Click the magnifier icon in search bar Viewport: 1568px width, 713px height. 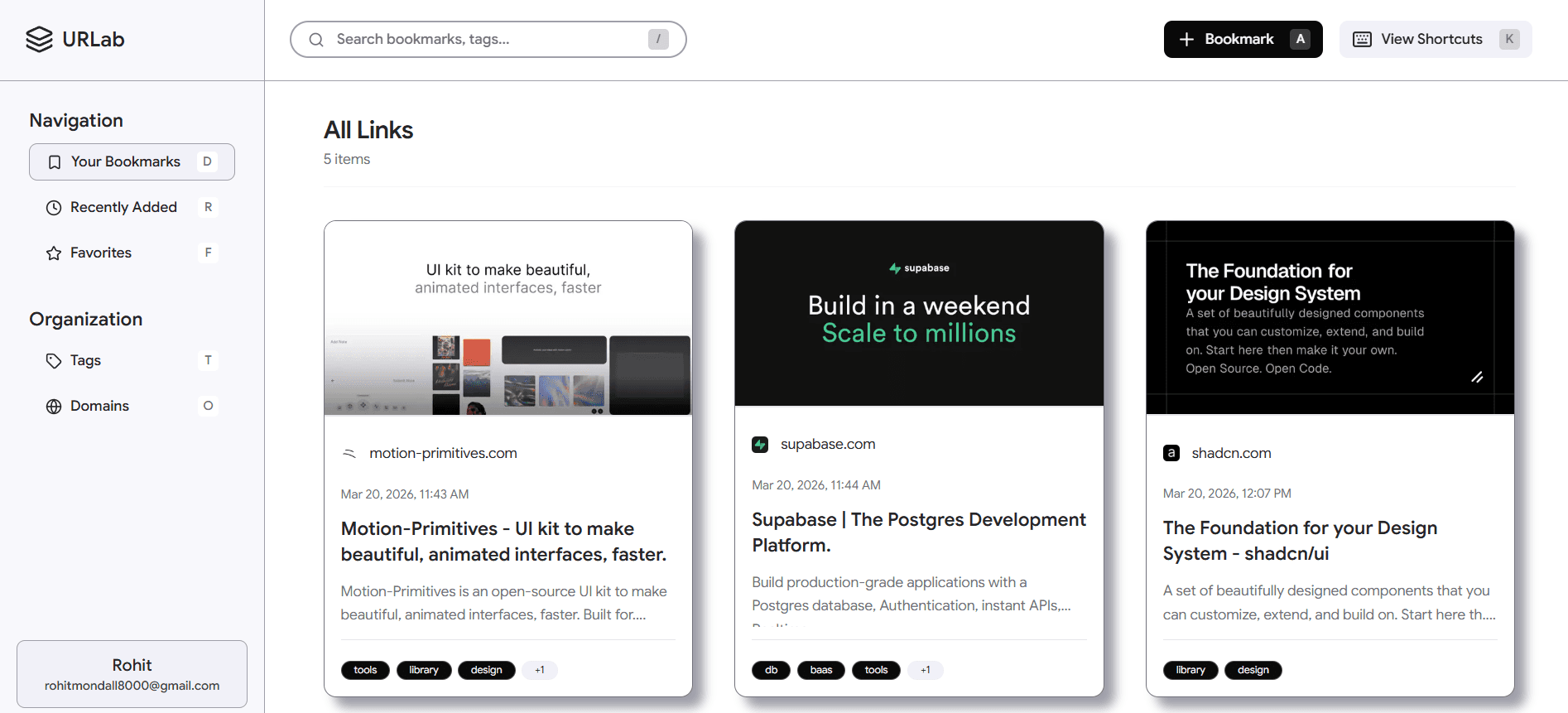[316, 40]
